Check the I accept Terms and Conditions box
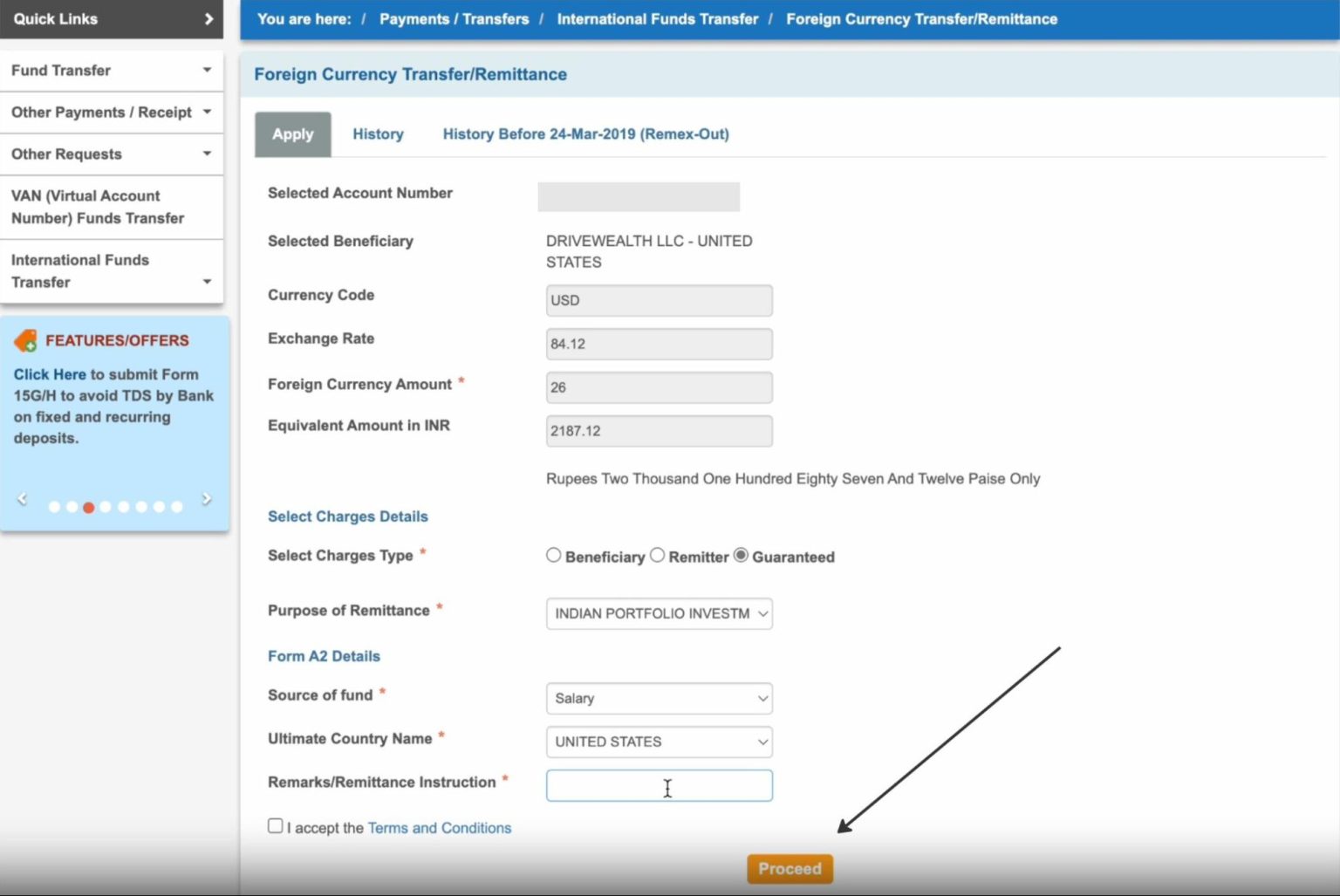 pyautogui.click(x=275, y=824)
